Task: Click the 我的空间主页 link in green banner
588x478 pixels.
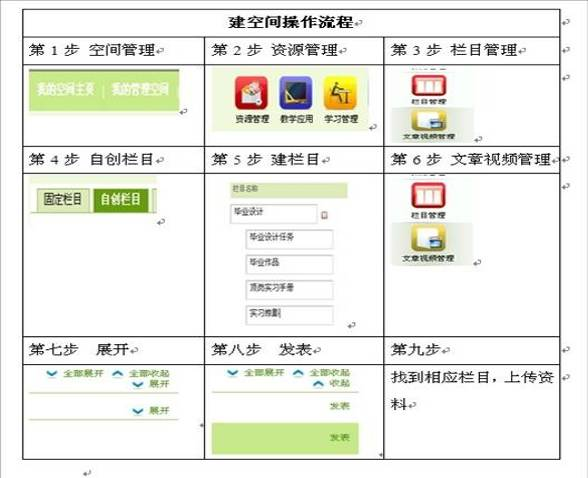Action: point(65,89)
